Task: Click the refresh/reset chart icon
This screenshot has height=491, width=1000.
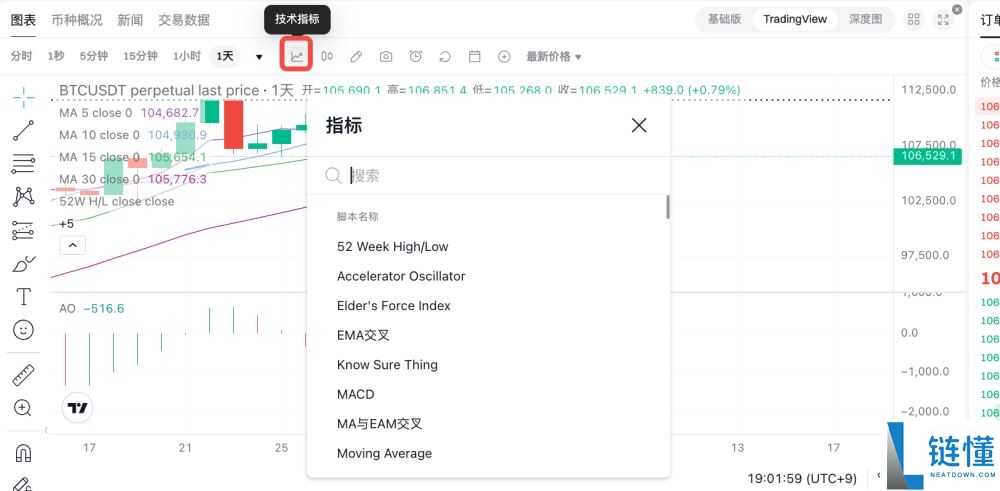Action: 445,57
